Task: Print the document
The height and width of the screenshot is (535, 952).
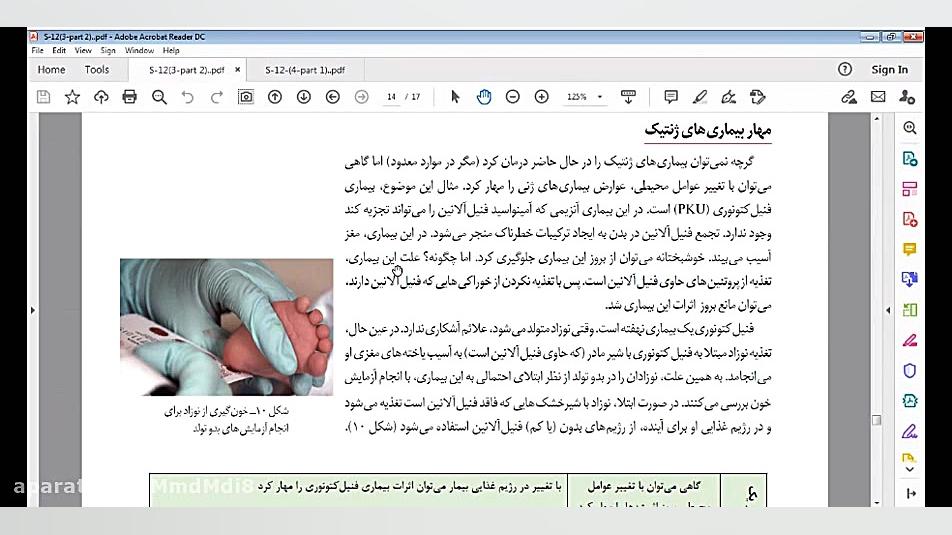Action: point(129,97)
